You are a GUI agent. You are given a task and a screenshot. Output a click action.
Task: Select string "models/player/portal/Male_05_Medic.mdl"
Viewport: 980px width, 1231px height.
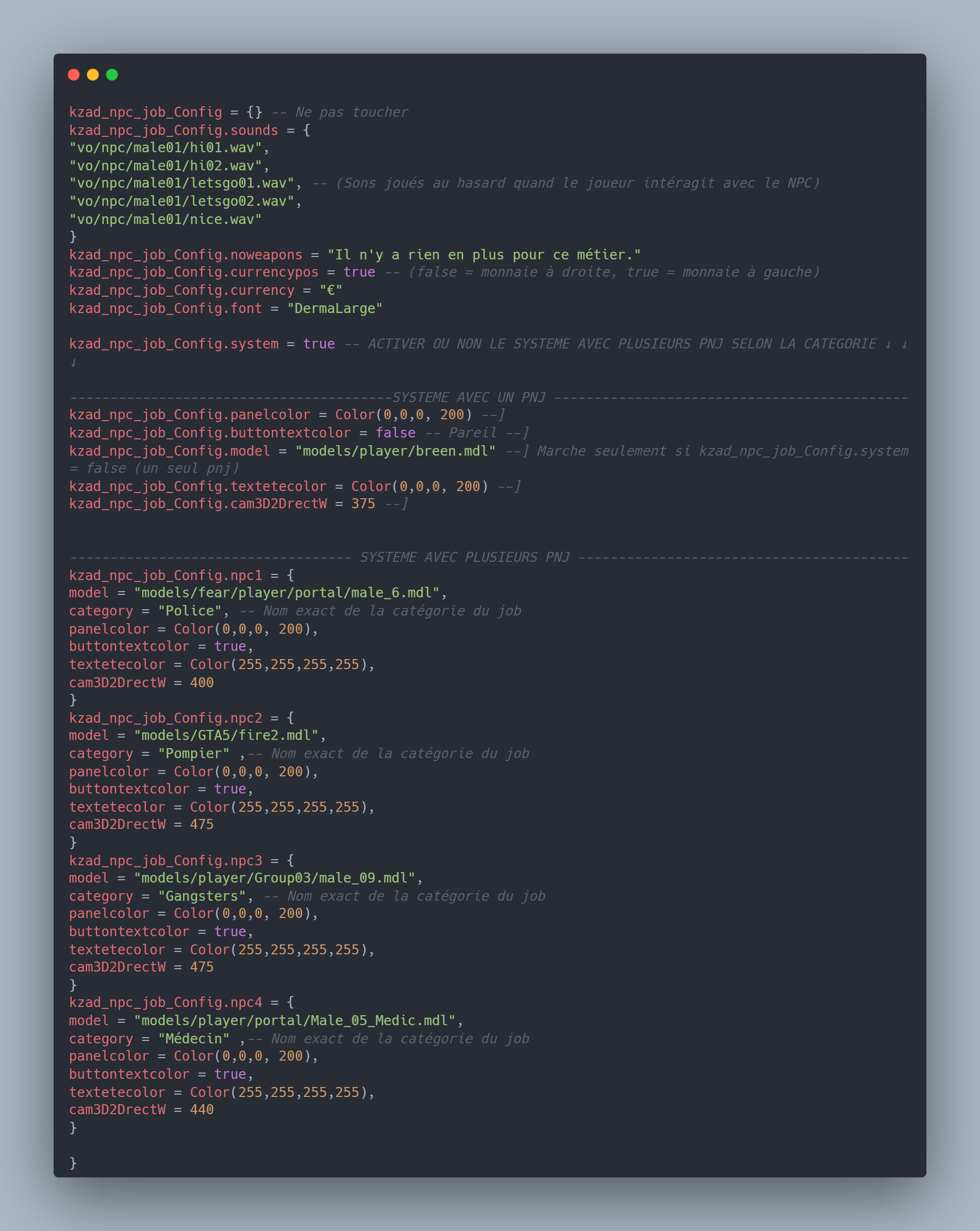point(294,1021)
